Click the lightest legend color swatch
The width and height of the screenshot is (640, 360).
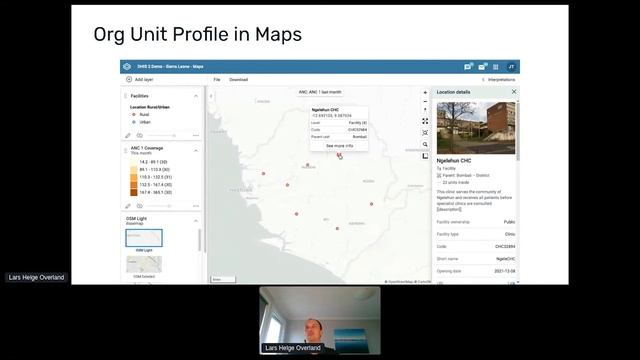(x=133, y=162)
